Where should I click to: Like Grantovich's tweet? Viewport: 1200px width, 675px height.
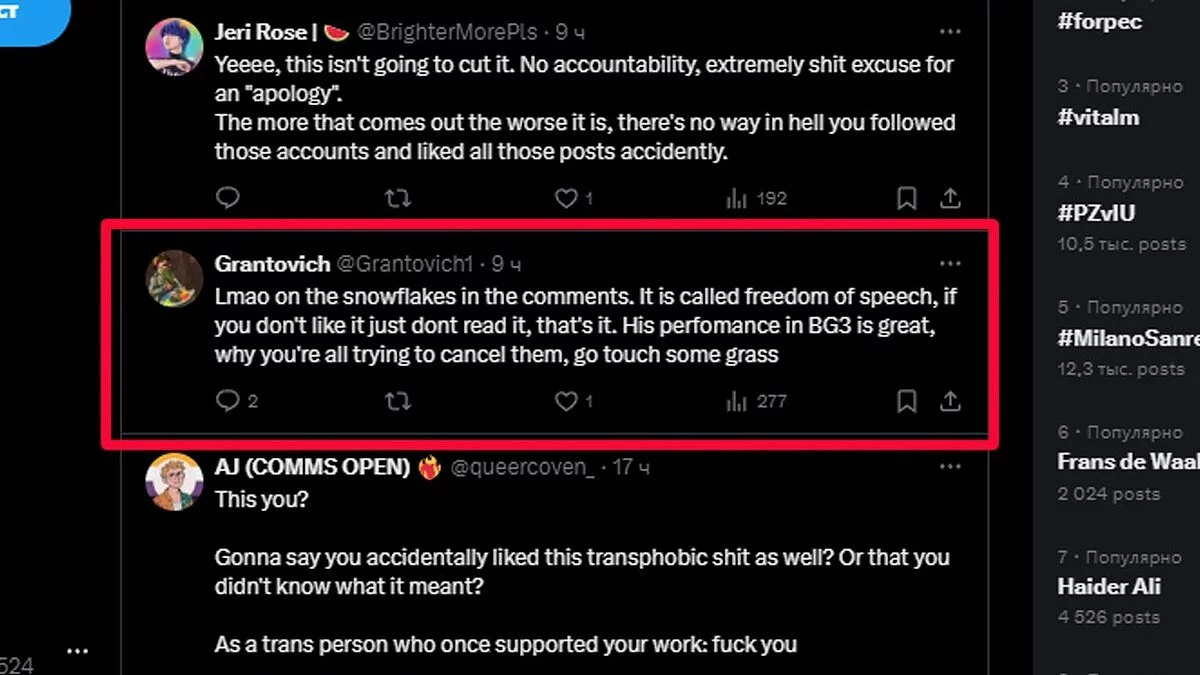pyautogui.click(x=567, y=402)
